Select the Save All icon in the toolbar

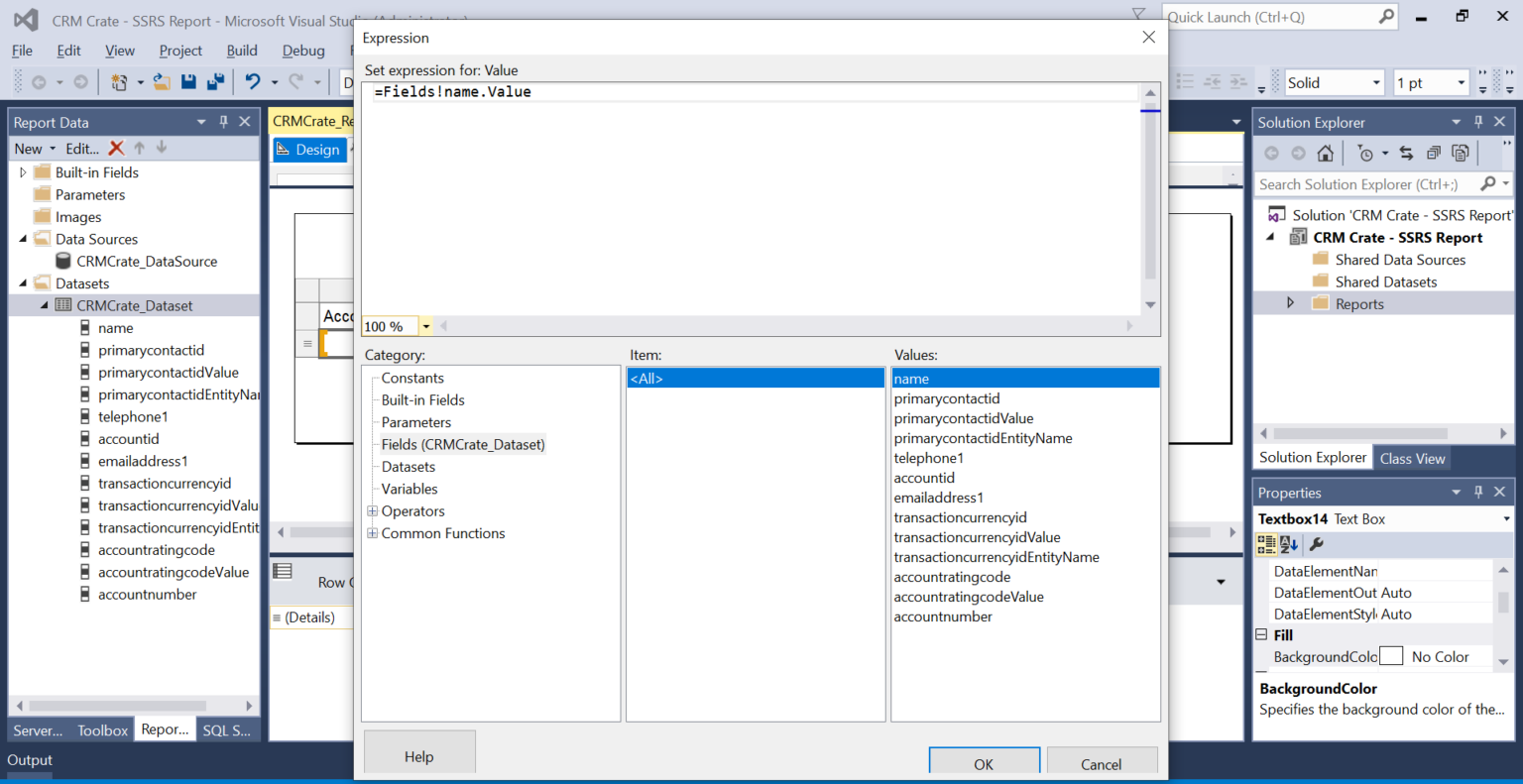(x=214, y=81)
